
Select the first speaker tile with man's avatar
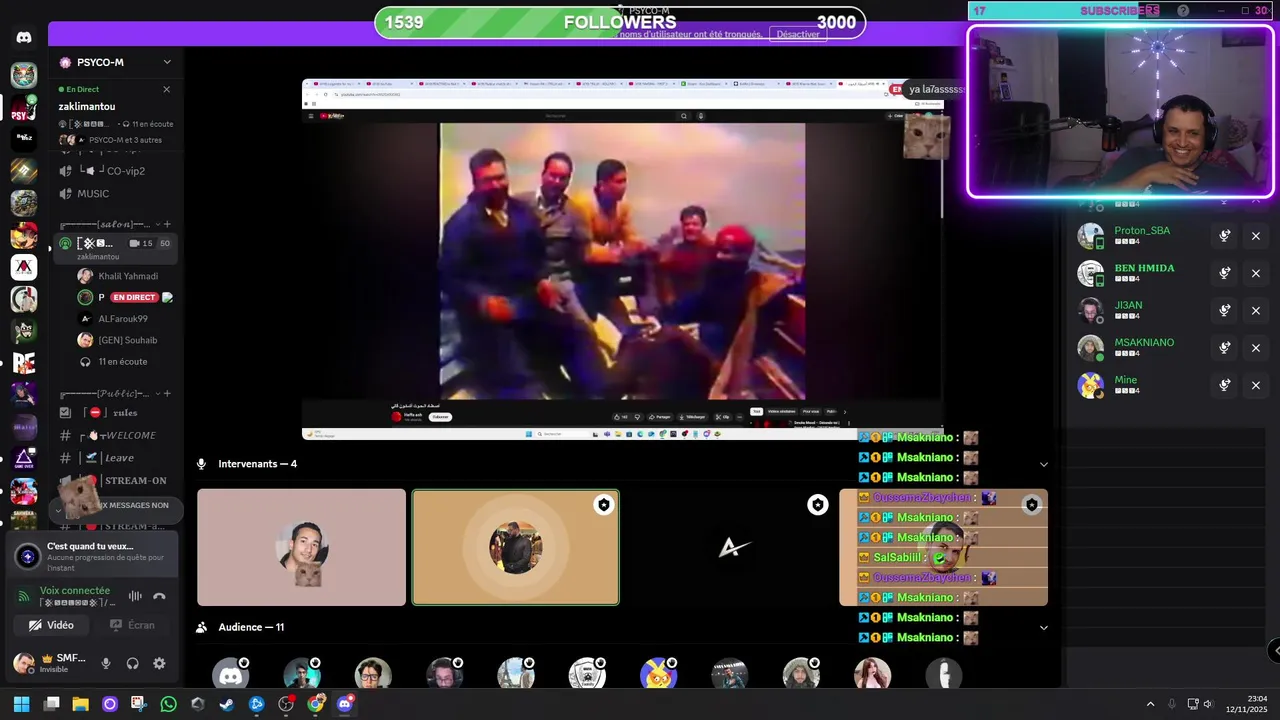point(302,547)
